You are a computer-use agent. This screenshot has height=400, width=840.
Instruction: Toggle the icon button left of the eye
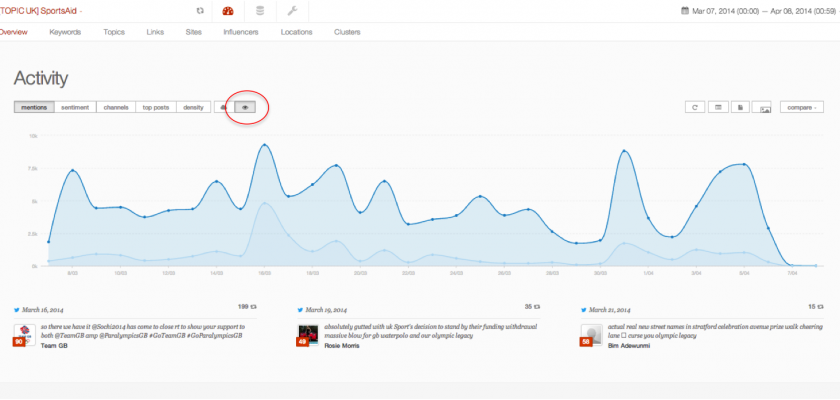point(223,107)
